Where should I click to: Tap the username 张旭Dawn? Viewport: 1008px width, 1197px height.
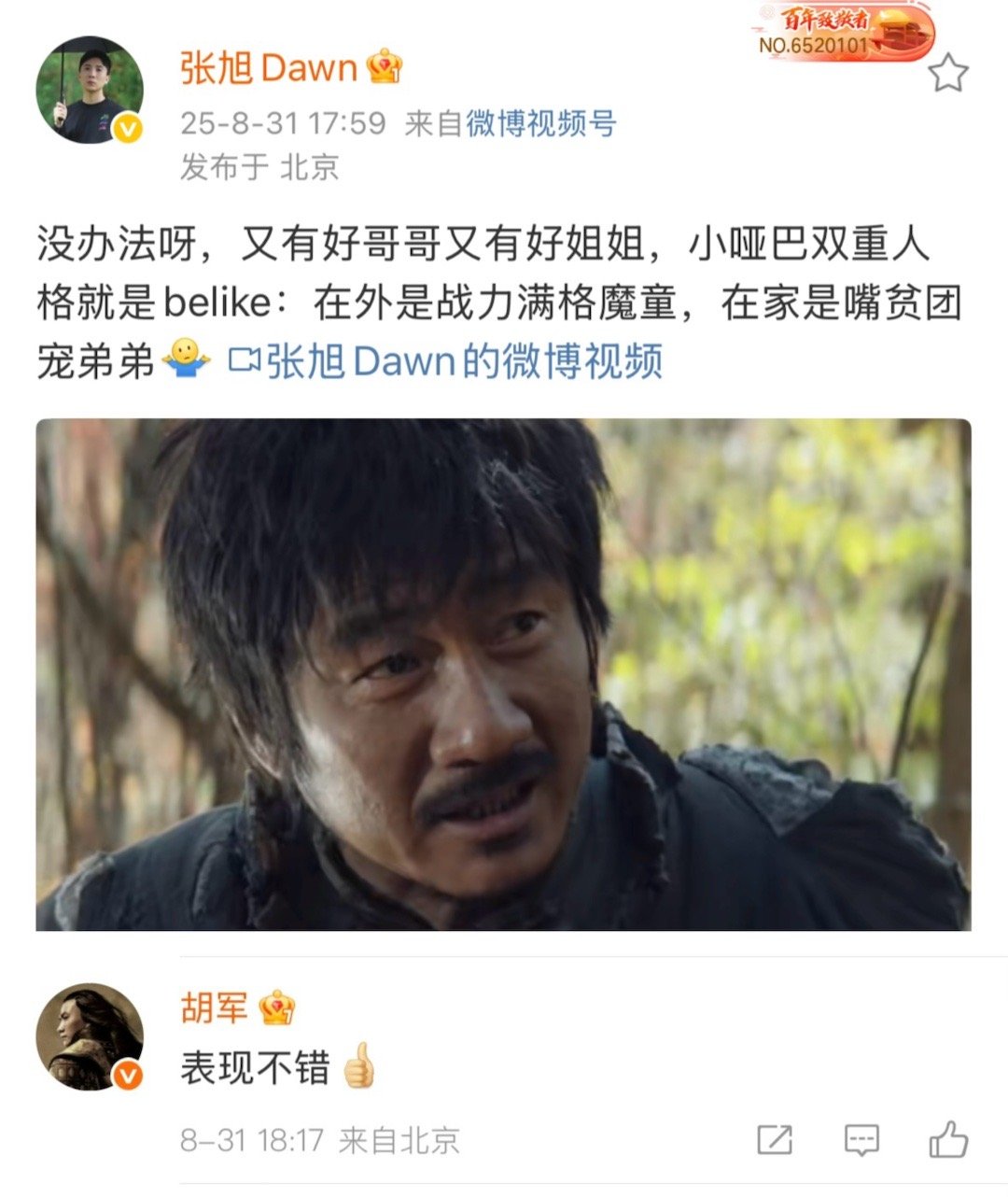click(269, 68)
